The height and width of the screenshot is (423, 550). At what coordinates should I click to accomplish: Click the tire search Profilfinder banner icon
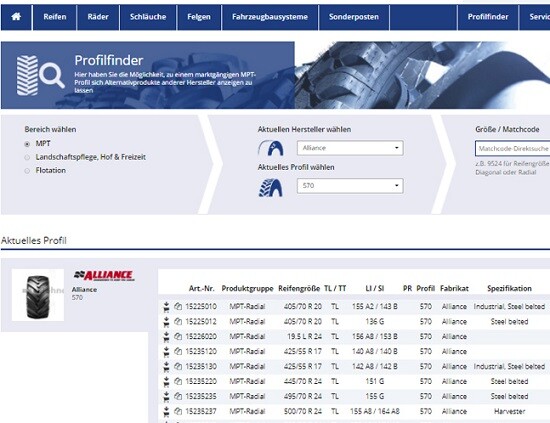click(x=41, y=75)
